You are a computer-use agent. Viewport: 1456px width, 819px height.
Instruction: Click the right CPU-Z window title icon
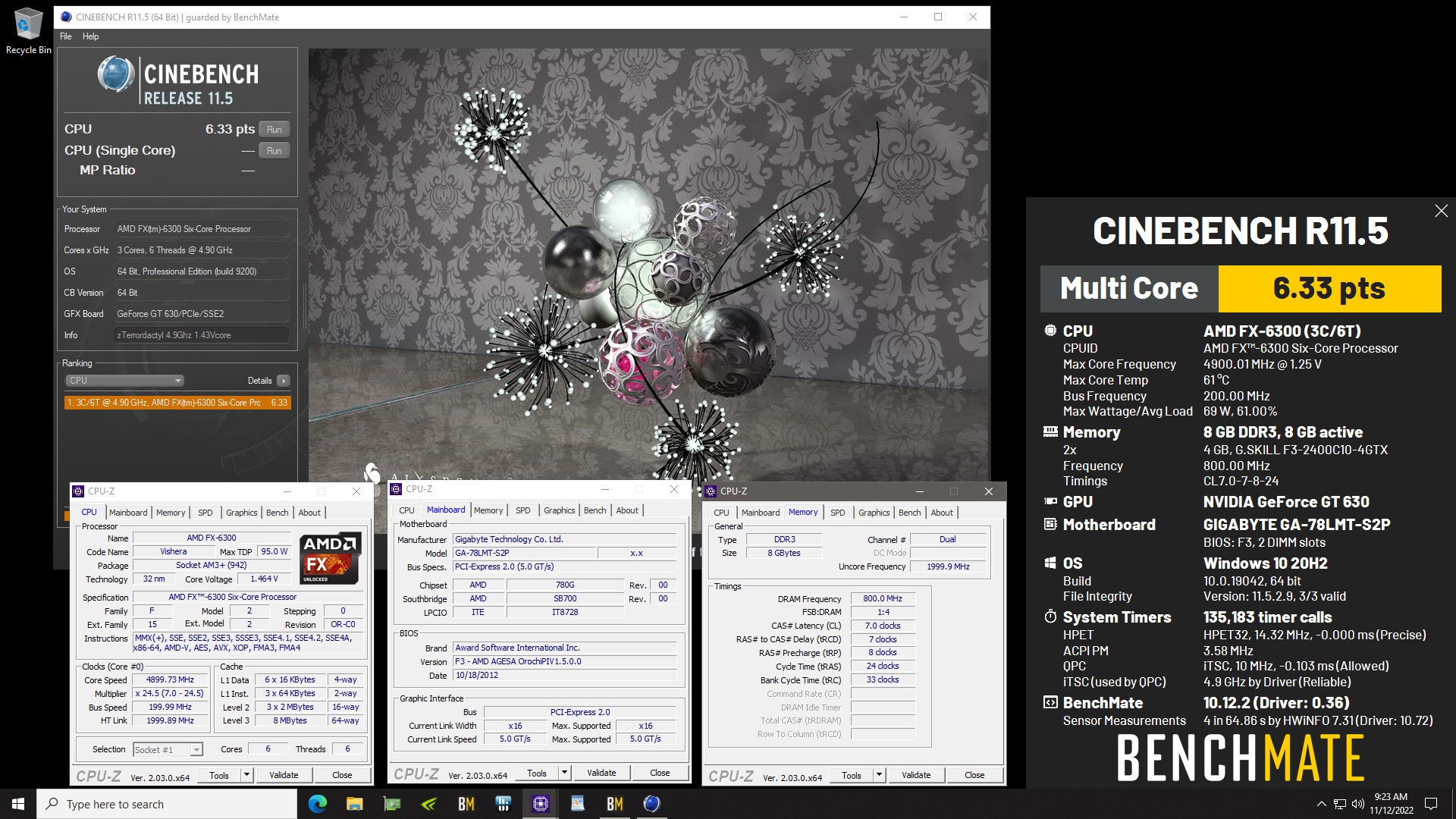click(711, 491)
